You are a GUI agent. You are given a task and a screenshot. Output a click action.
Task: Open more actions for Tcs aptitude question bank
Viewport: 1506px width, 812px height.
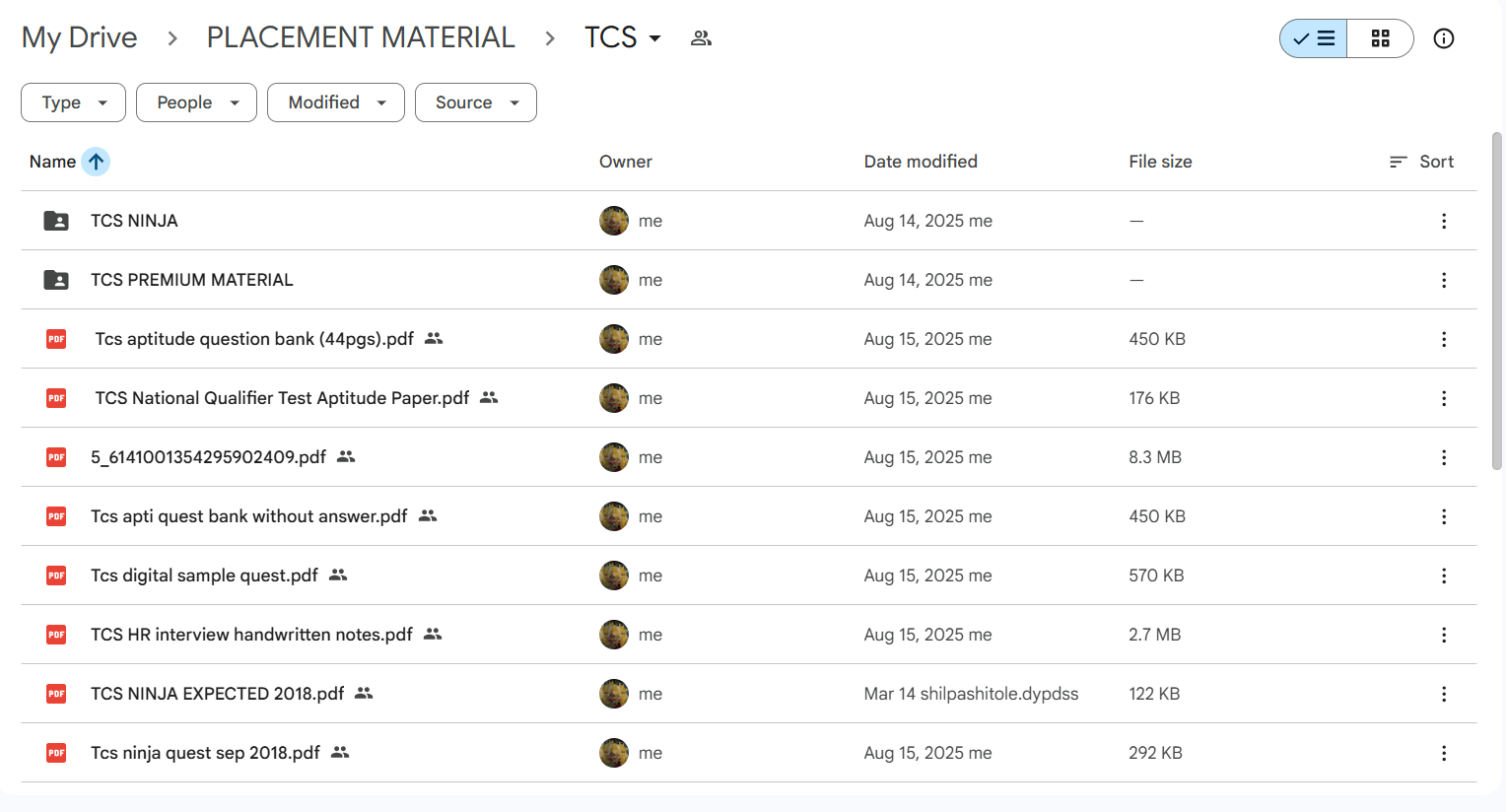pyautogui.click(x=1444, y=339)
